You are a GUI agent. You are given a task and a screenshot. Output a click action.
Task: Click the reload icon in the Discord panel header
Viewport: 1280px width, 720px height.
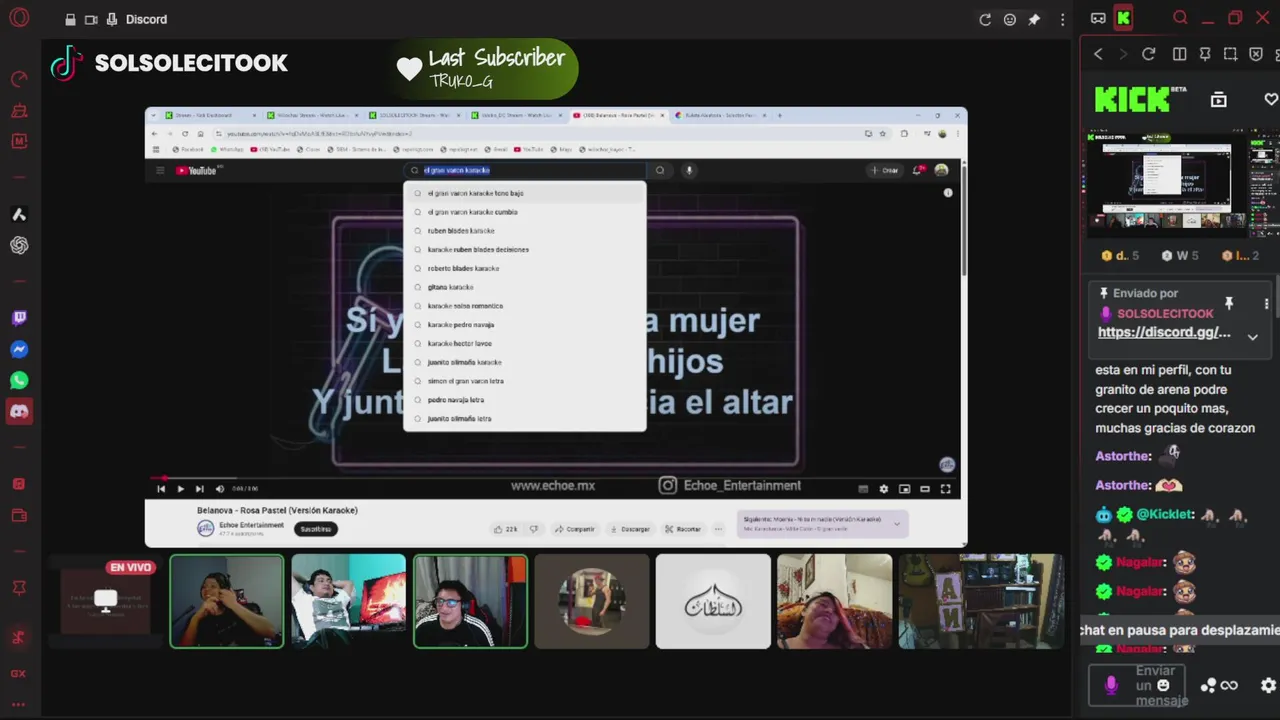[985, 20]
